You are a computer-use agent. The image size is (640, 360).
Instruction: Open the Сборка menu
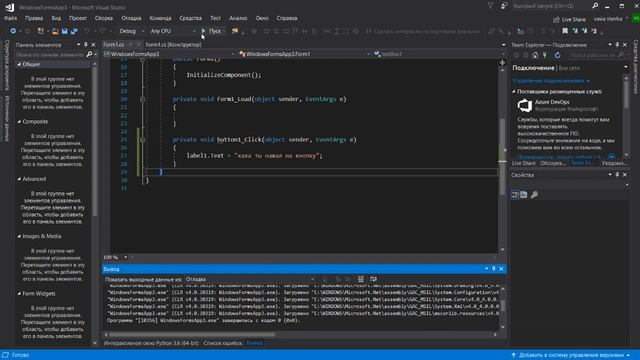pos(104,18)
